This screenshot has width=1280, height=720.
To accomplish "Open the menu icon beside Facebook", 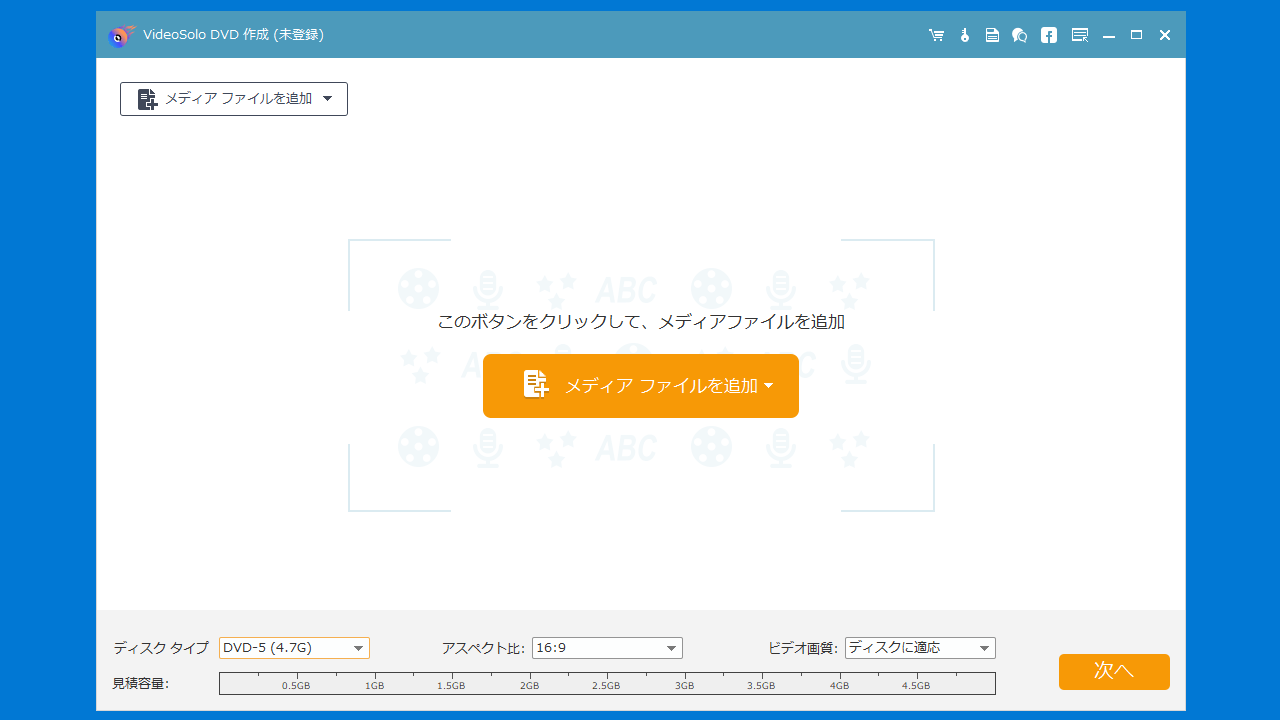I will pyautogui.click(x=1080, y=35).
